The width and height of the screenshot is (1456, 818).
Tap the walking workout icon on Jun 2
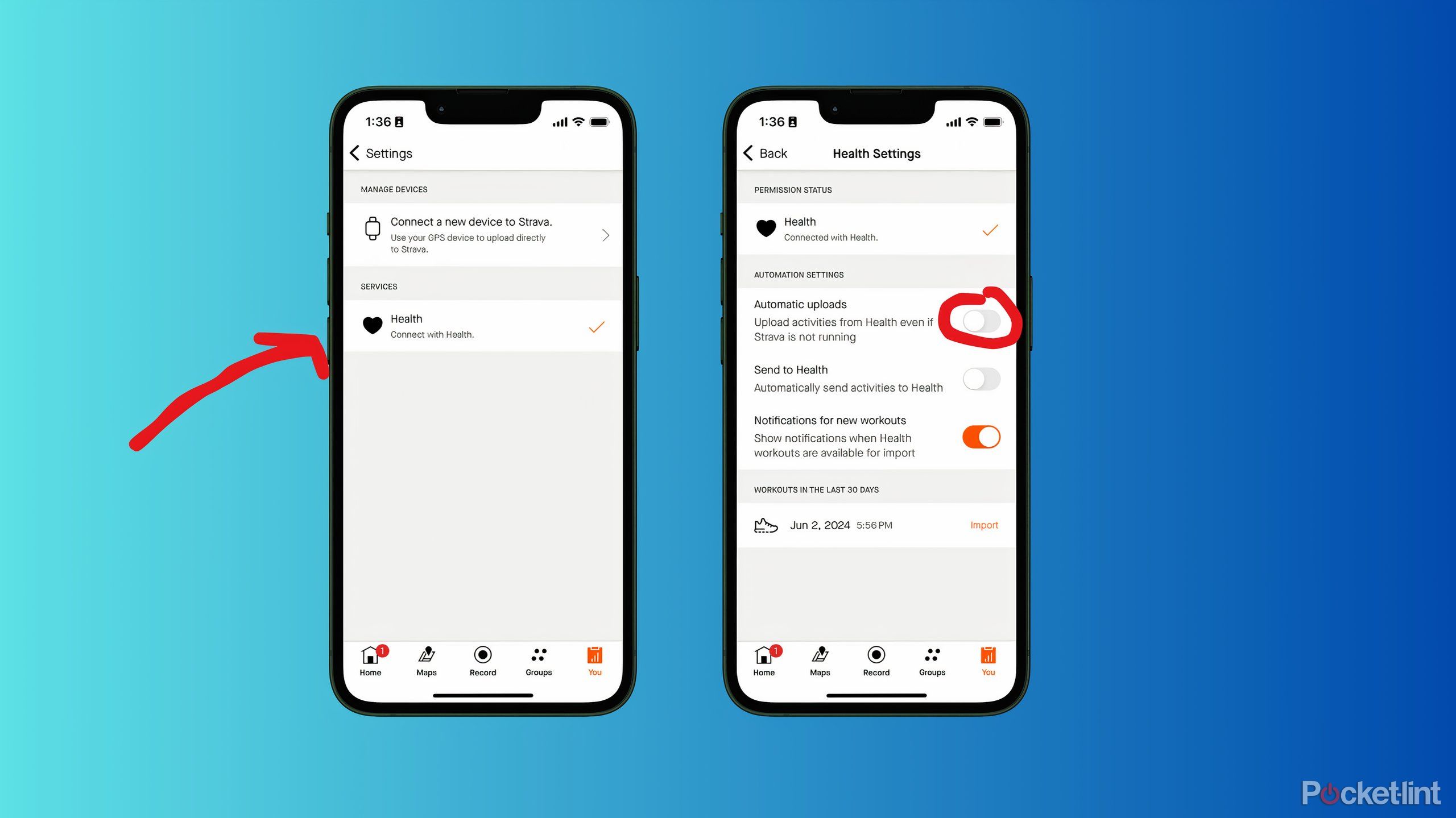[x=765, y=525]
